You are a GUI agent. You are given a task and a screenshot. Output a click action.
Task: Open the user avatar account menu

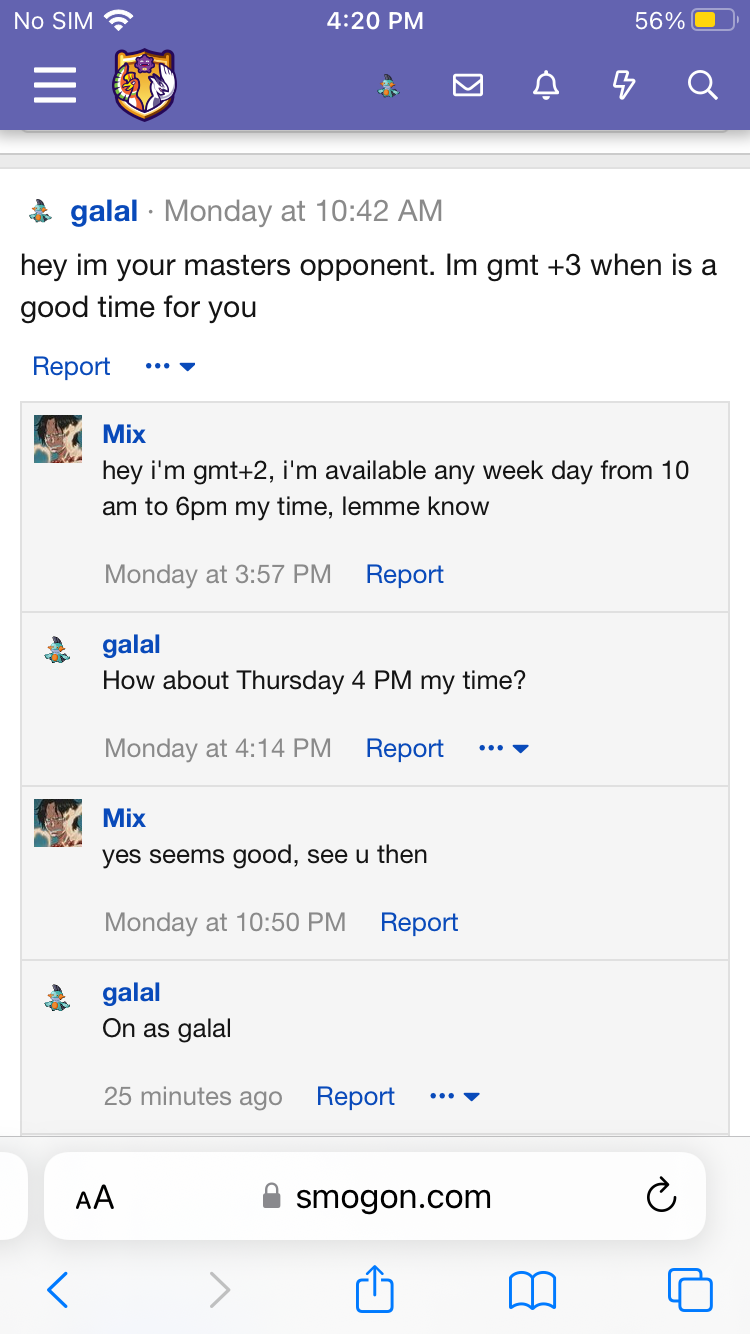click(388, 87)
